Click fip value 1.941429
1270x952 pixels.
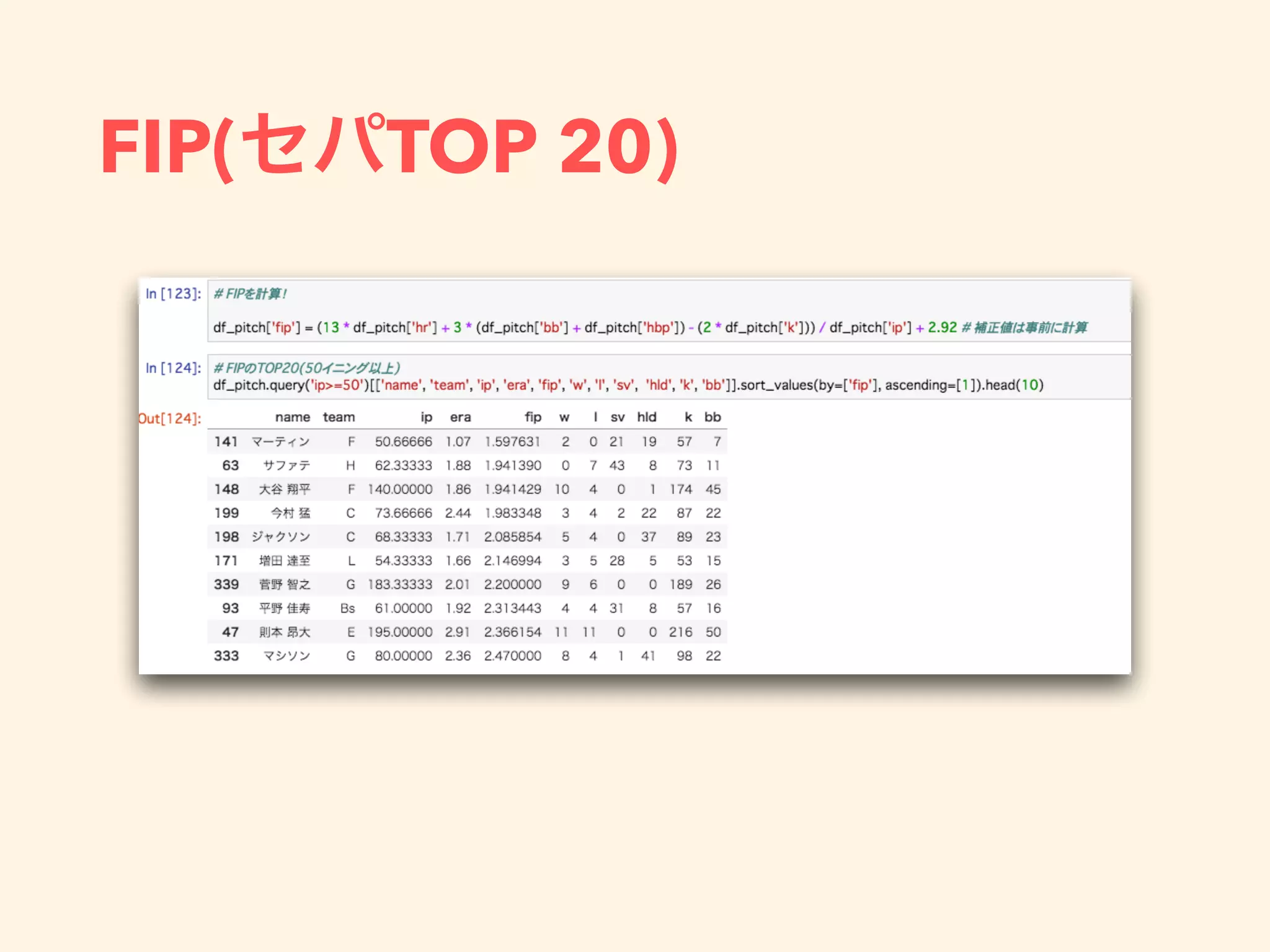point(512,489)
